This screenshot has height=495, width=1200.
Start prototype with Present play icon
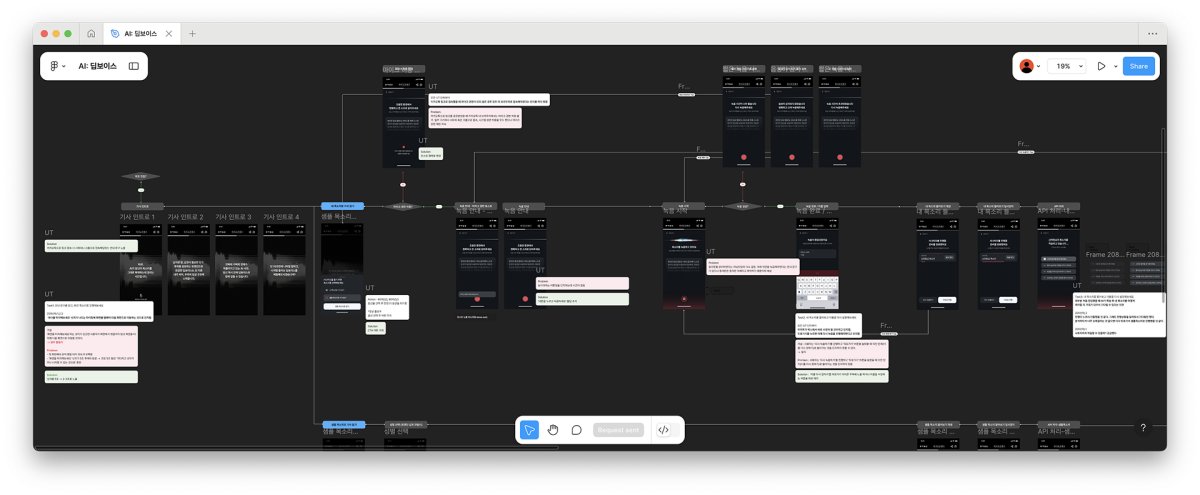click(x=1101, y=66)
